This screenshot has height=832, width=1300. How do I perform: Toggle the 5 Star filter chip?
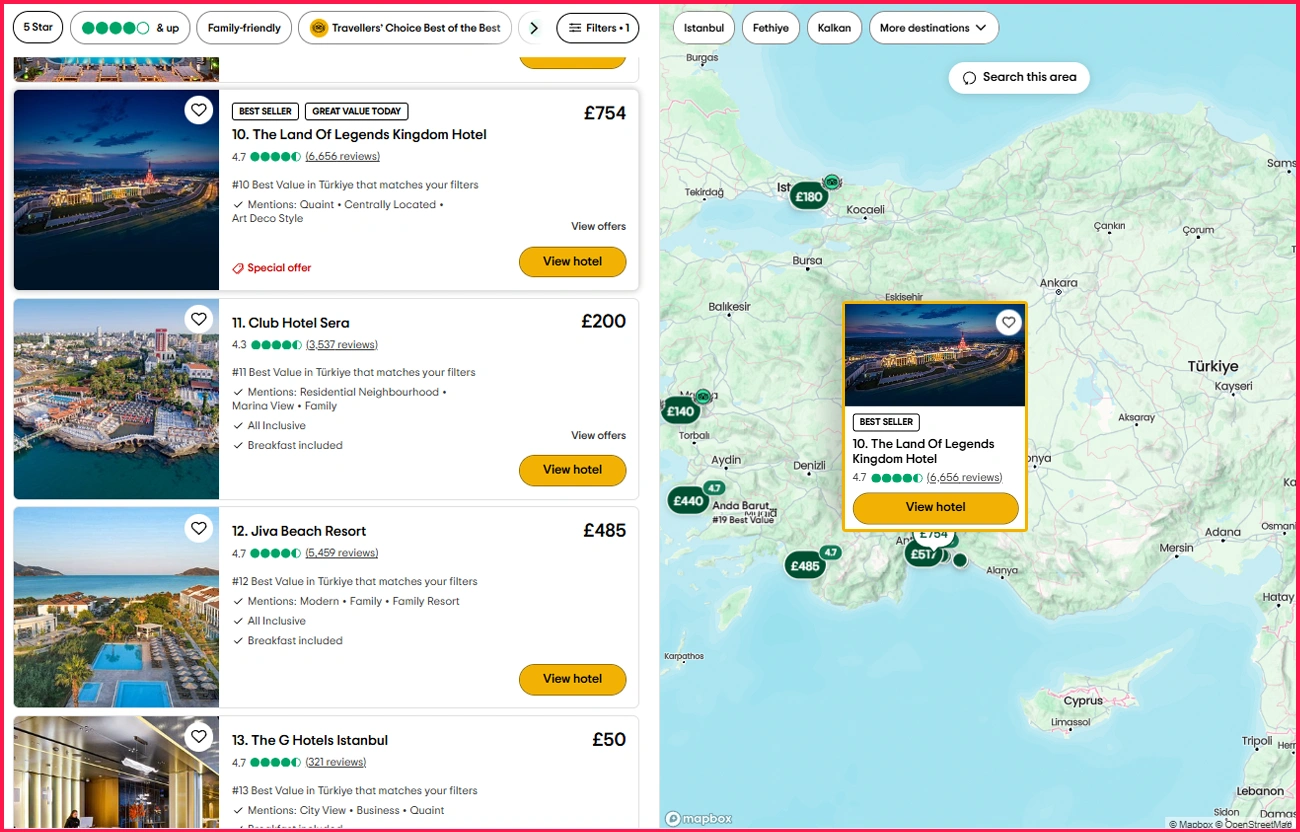click(x=38, y=28)
